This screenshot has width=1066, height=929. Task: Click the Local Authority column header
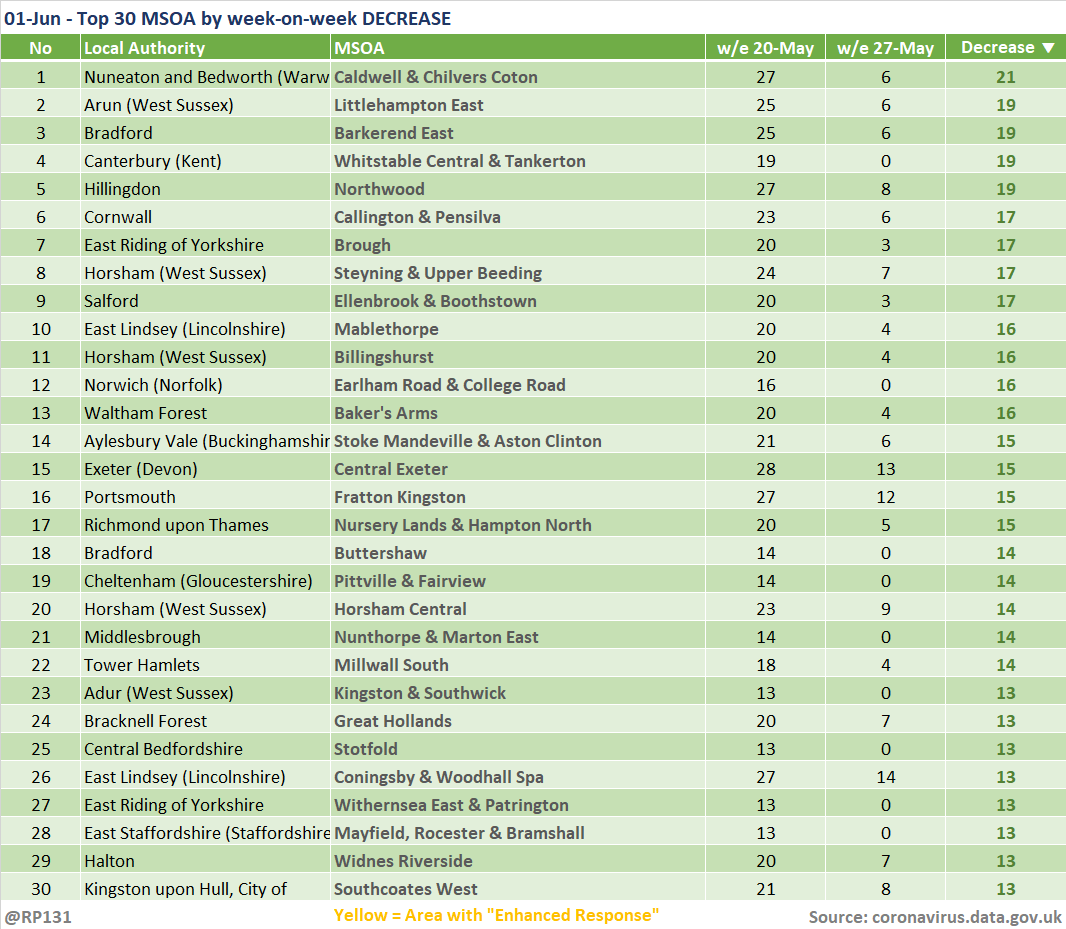(144, 48)
